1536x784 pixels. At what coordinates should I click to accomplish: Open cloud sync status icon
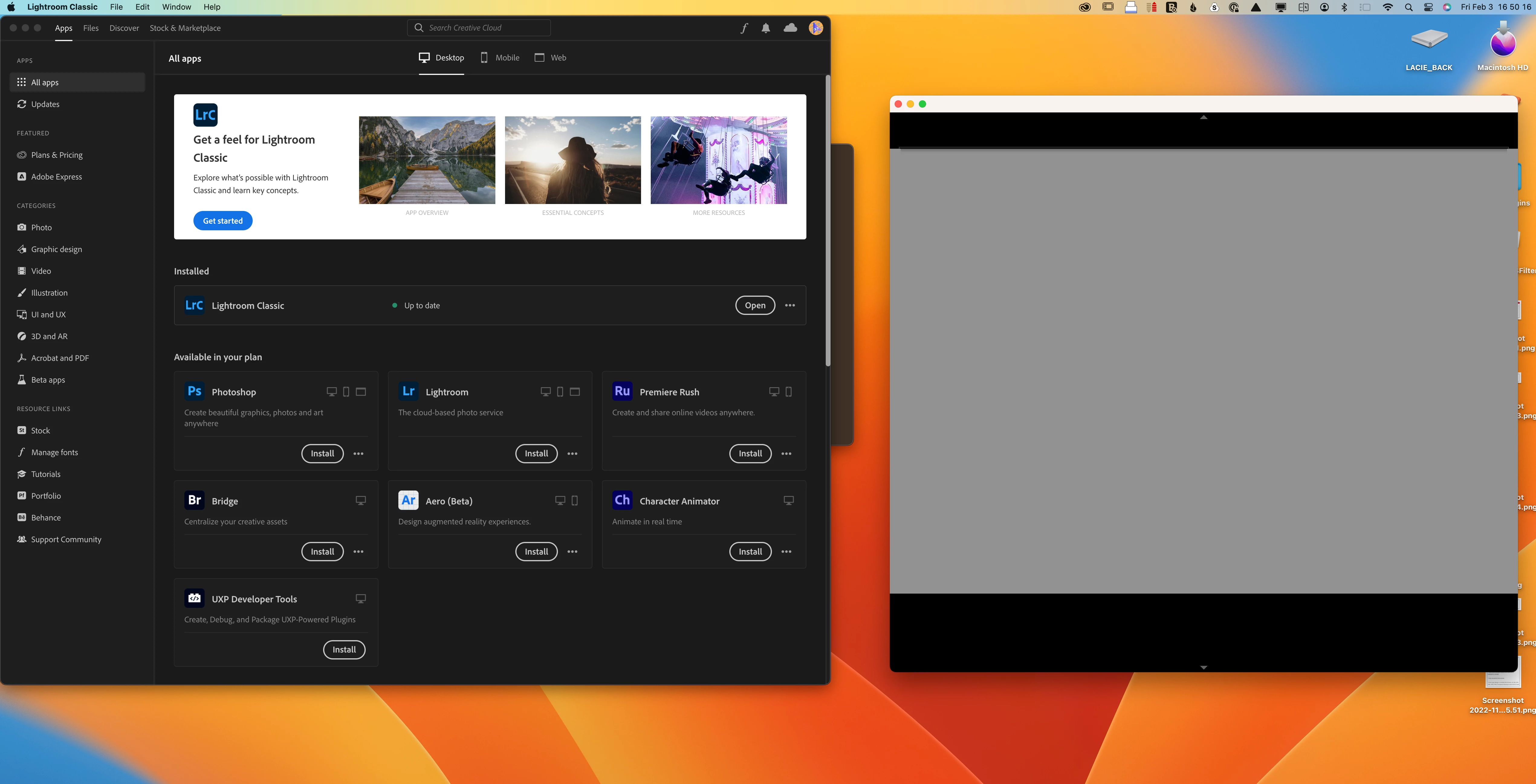(790, 28)
